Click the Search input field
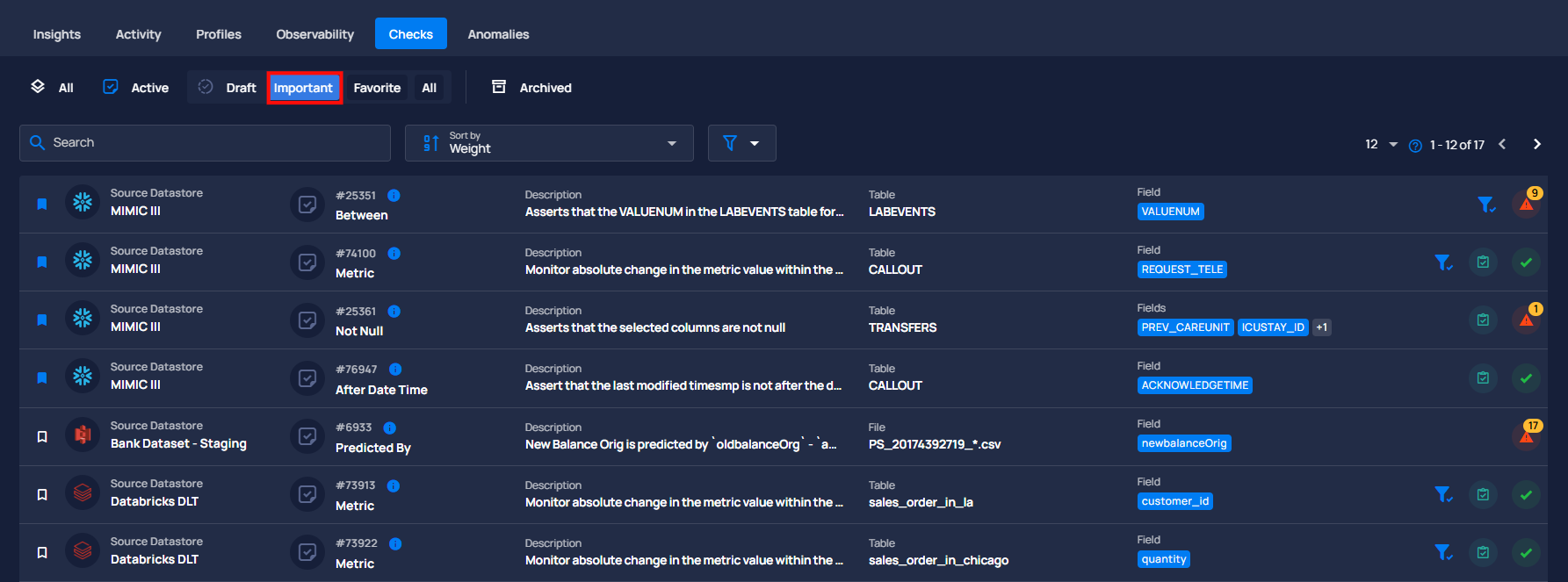The image size is (1568, 582). 205,143
